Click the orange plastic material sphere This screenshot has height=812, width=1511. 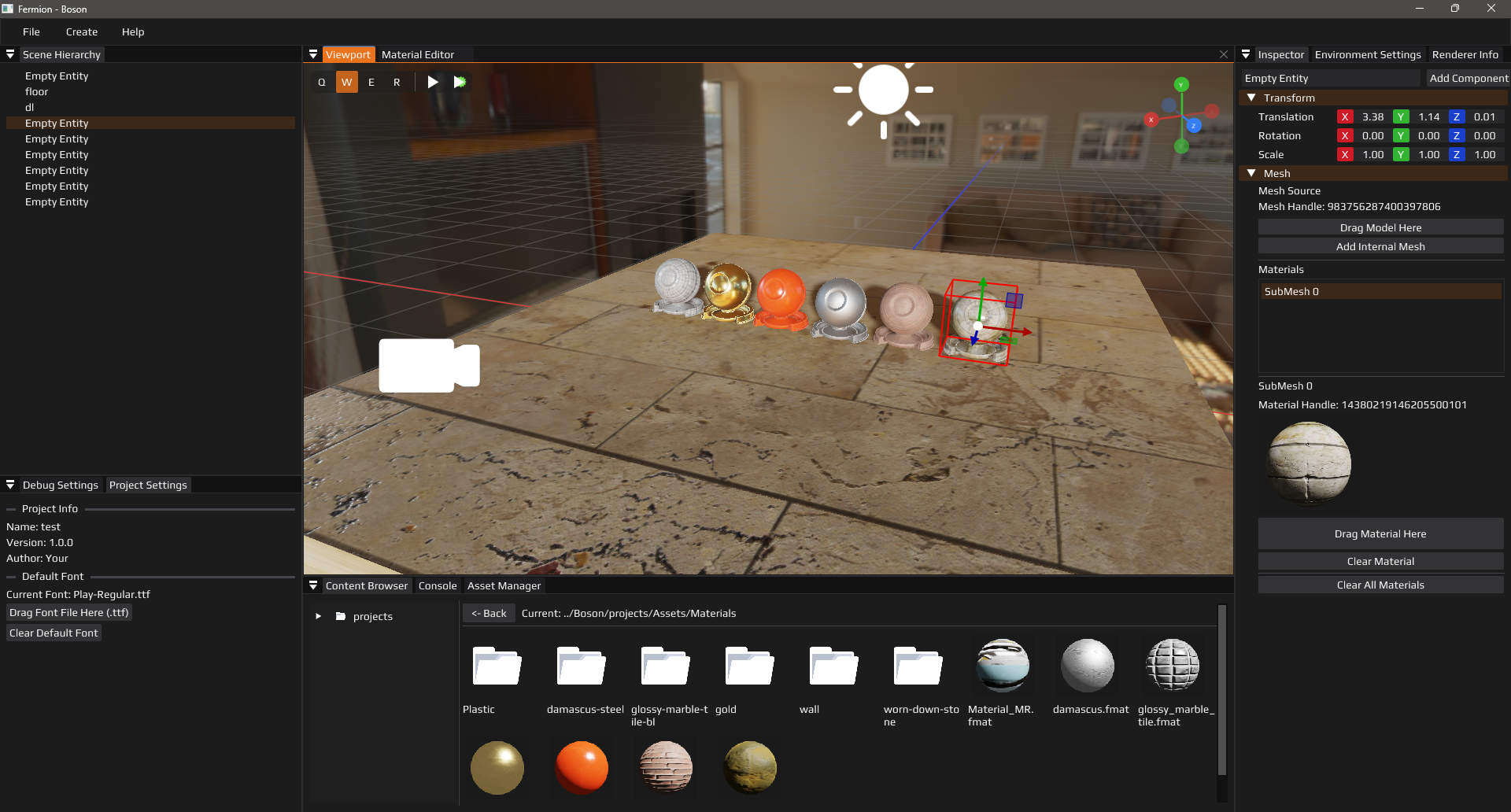[582, 767]
